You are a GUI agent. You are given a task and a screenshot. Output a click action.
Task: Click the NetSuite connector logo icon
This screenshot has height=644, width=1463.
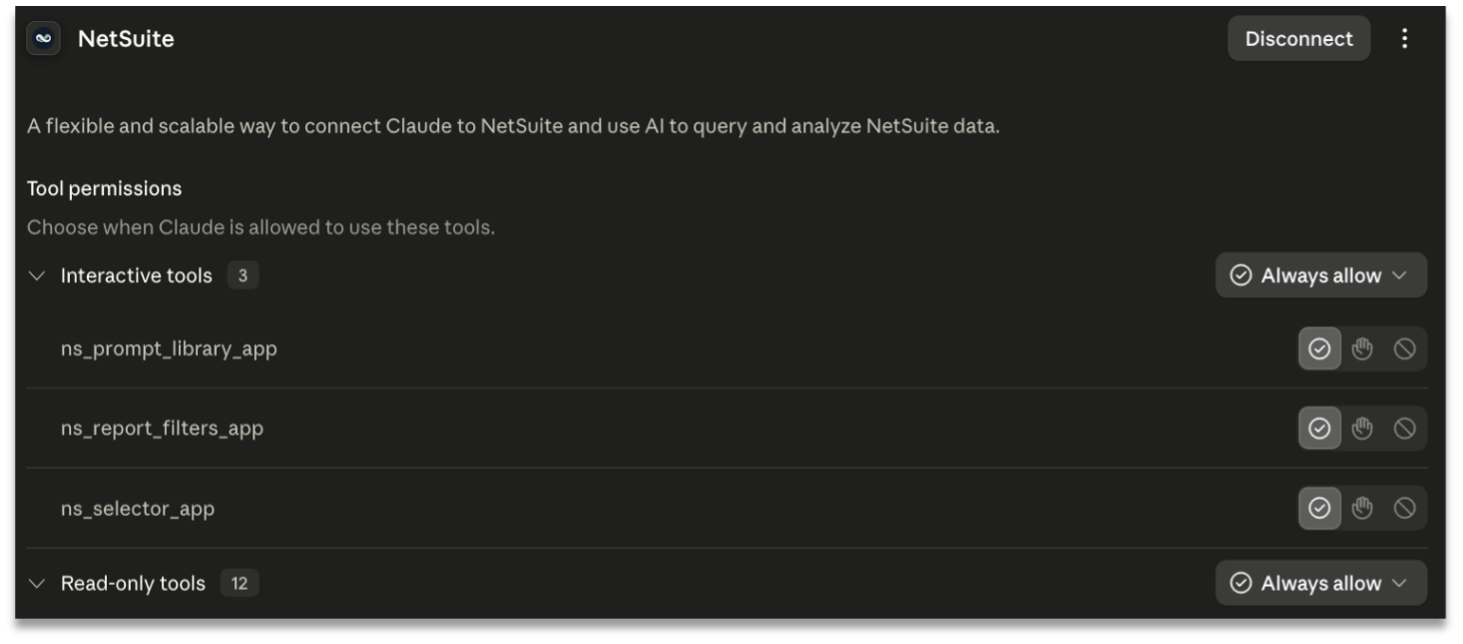43,39
